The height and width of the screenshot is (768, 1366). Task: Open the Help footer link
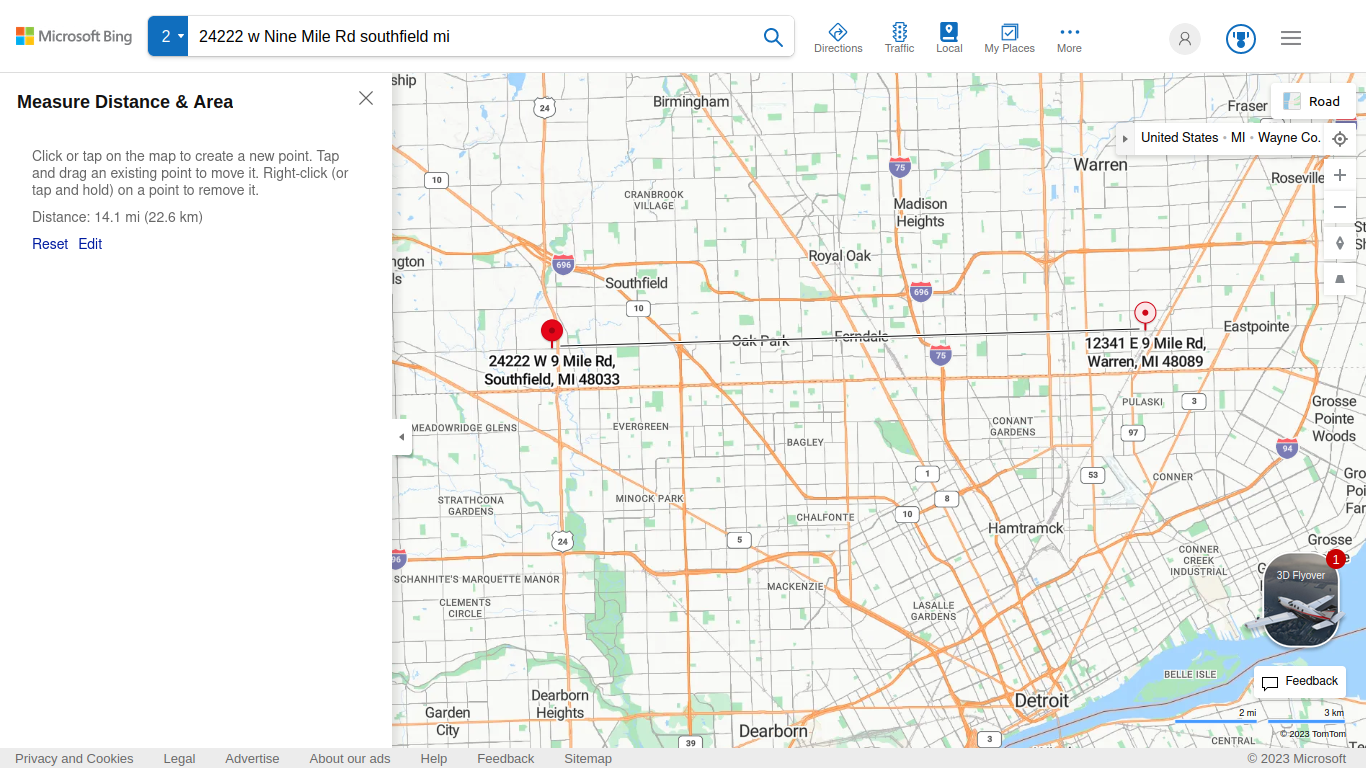pos(434,758)
